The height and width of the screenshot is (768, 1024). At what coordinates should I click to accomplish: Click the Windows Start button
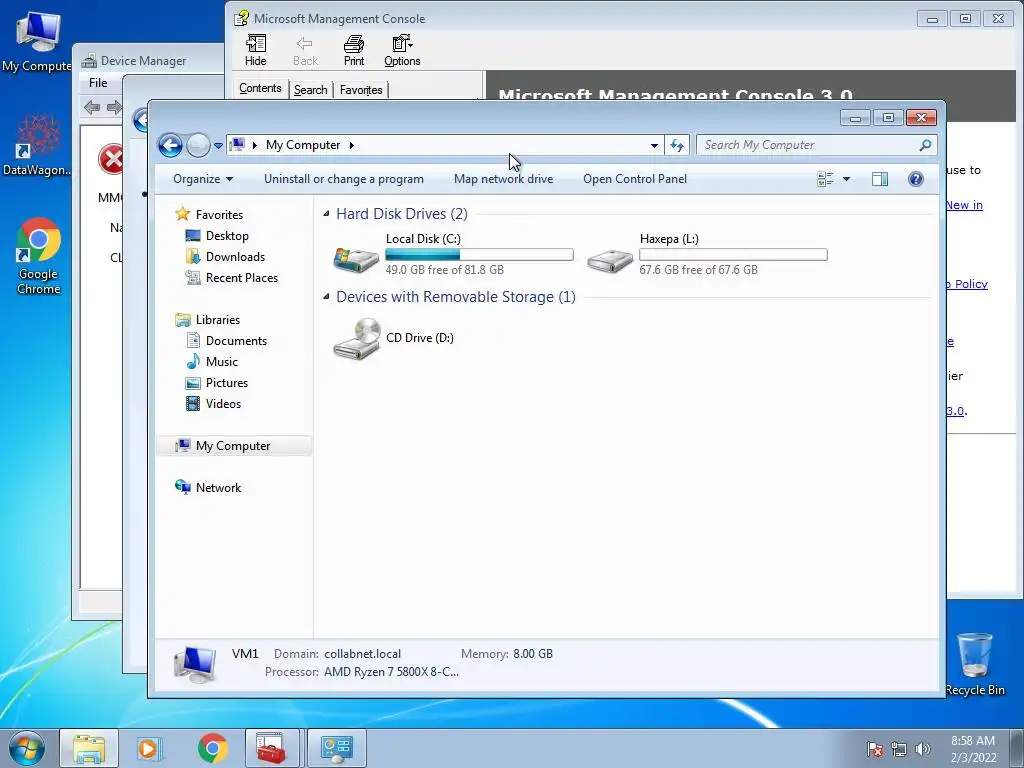coord(27,748)
